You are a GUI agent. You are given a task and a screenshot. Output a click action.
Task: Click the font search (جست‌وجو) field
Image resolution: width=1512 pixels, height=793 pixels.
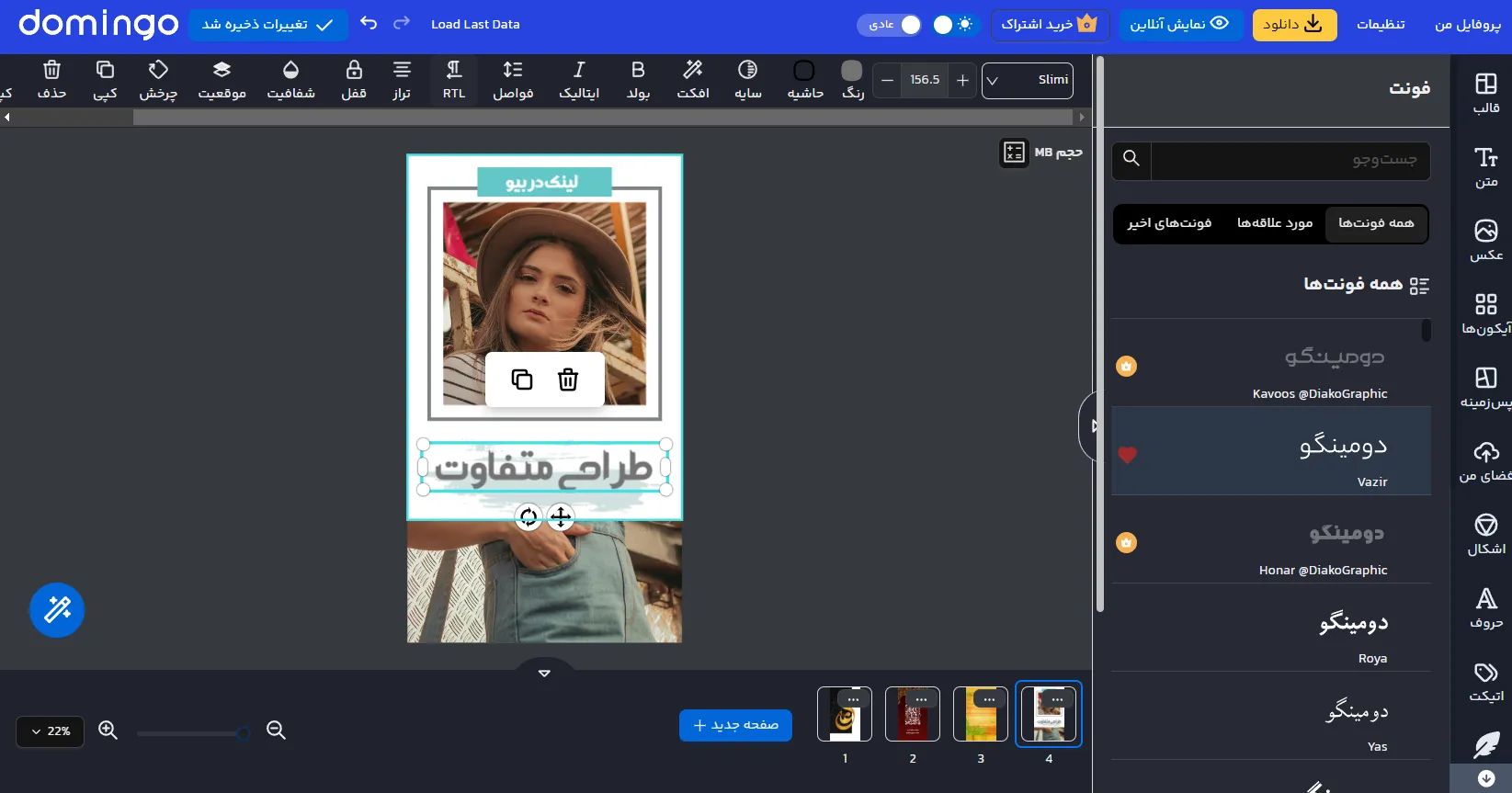click(x=1290, y=160)
